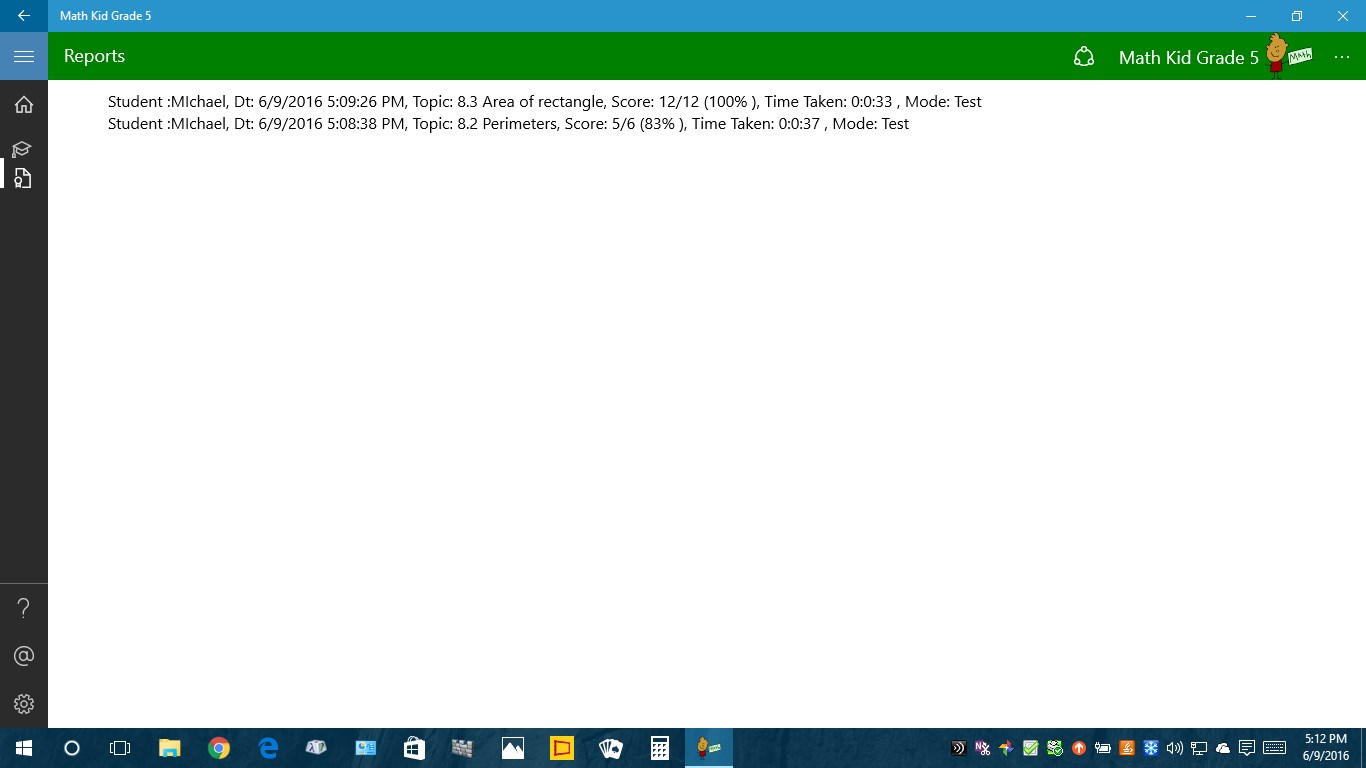Click the OneDrive cloud tray icon
The width and height of the screenshot is (1366, 768).
(x=1223, y=748)
